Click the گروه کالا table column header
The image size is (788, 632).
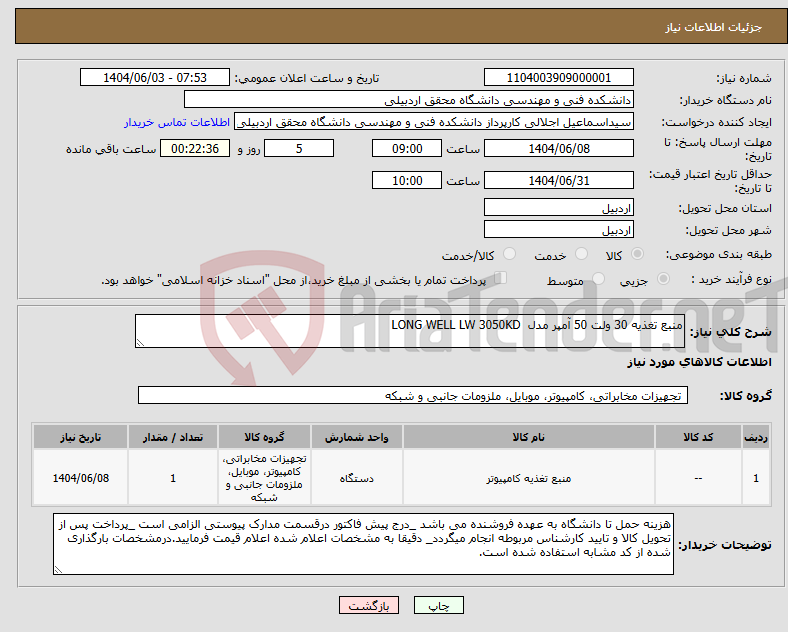264,437
